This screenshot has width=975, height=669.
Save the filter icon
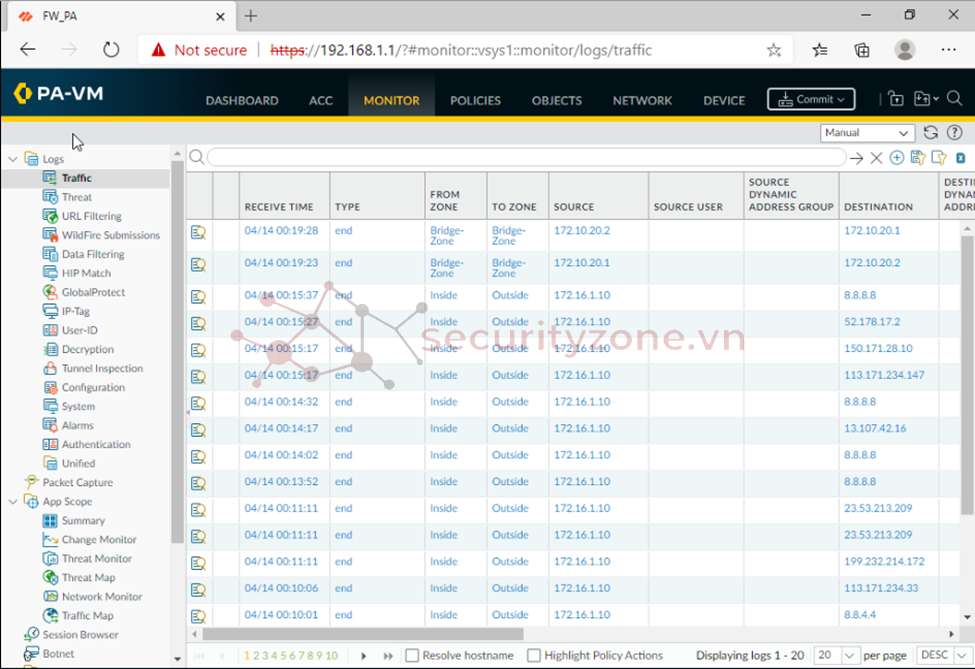tap(918, 157)
